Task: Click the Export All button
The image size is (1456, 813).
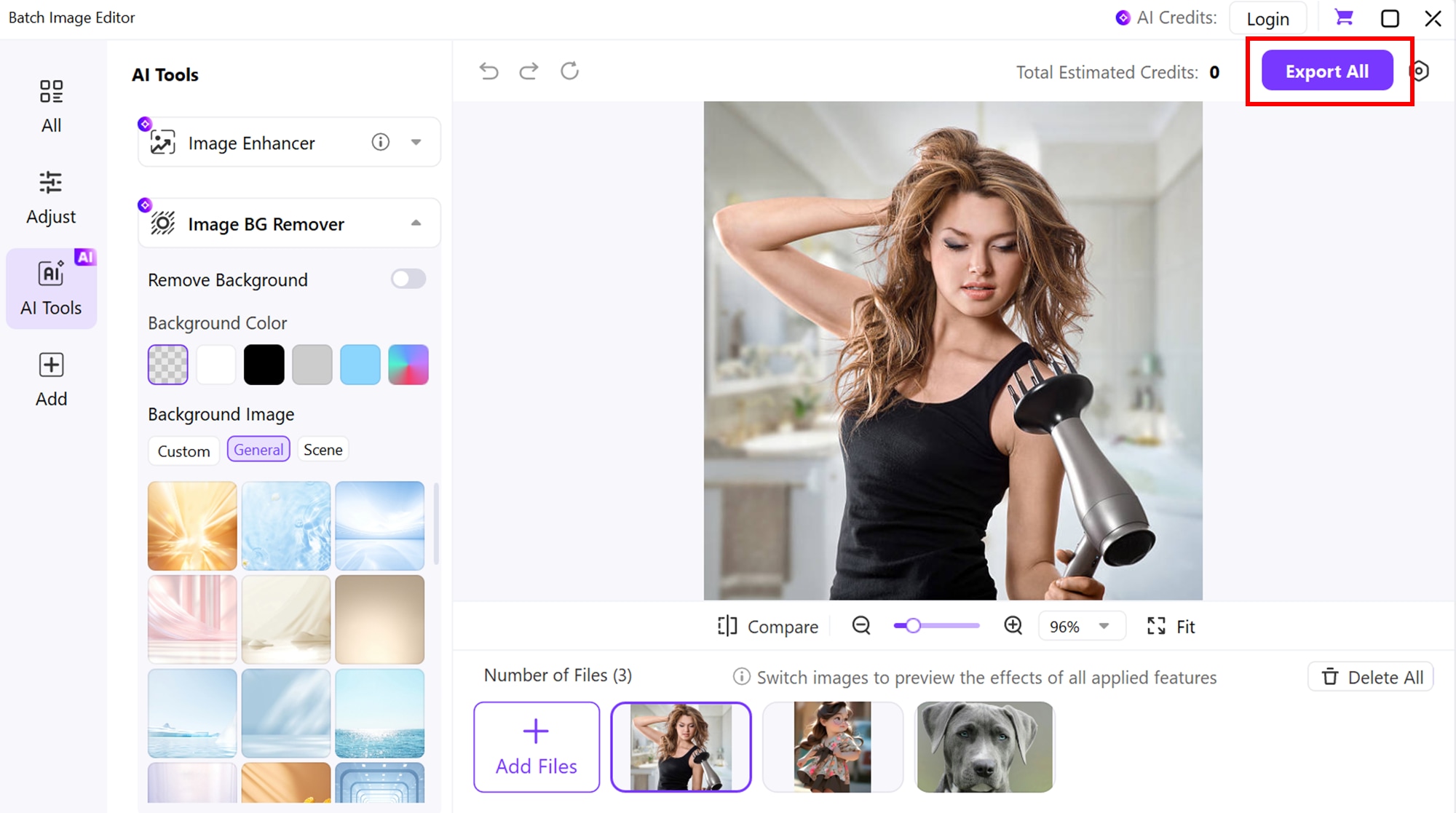Action: (x=1326, y=71)
